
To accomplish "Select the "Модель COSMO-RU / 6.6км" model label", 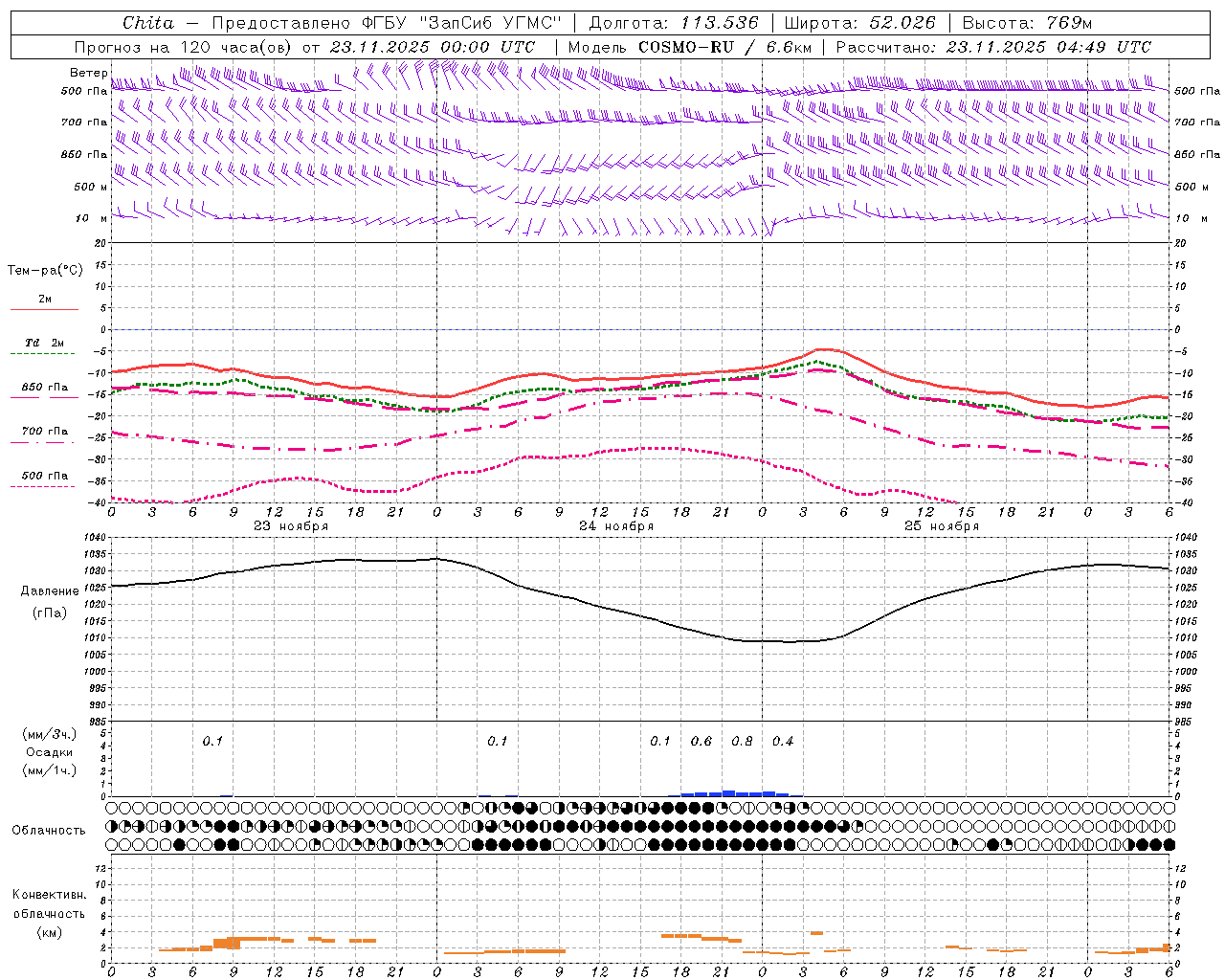I will coord(690,47).
